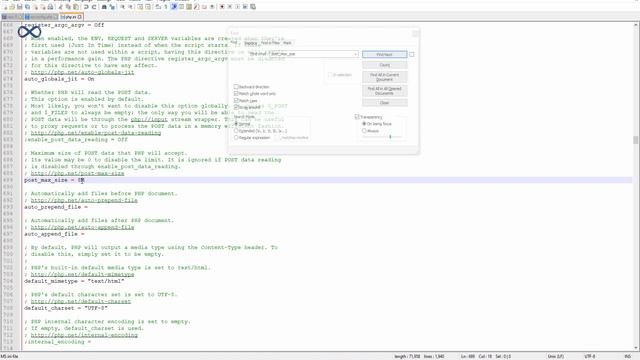
Task: Open Find using the binoculars toolbar icon
Action: coord(104,7)
